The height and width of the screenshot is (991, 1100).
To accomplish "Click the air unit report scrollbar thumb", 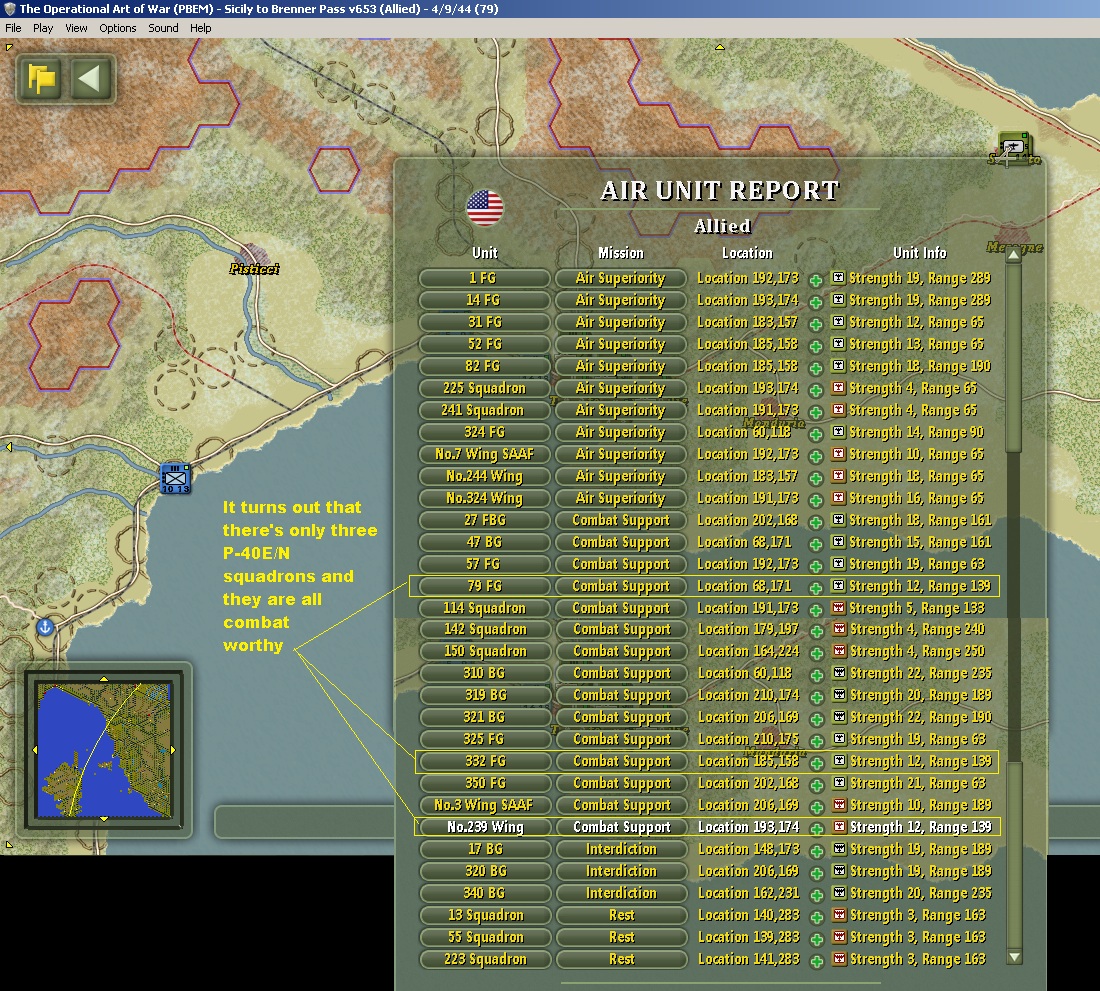I will click(x=1014, y=358).
